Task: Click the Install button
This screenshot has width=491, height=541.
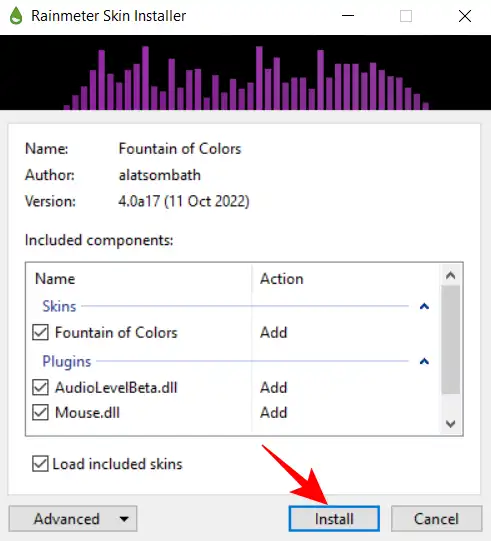Action: [334, 519]
